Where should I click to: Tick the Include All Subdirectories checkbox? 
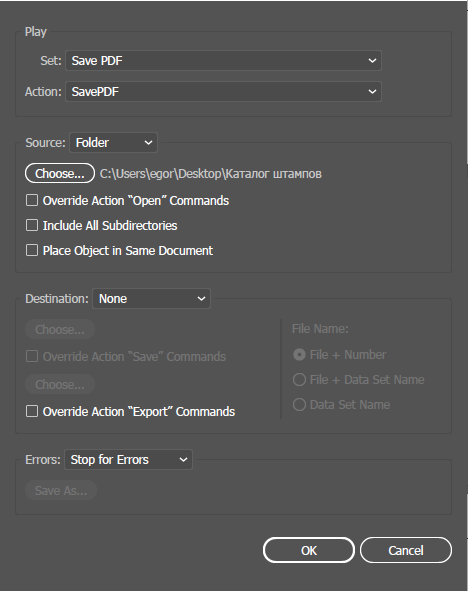tap(32, 225)
